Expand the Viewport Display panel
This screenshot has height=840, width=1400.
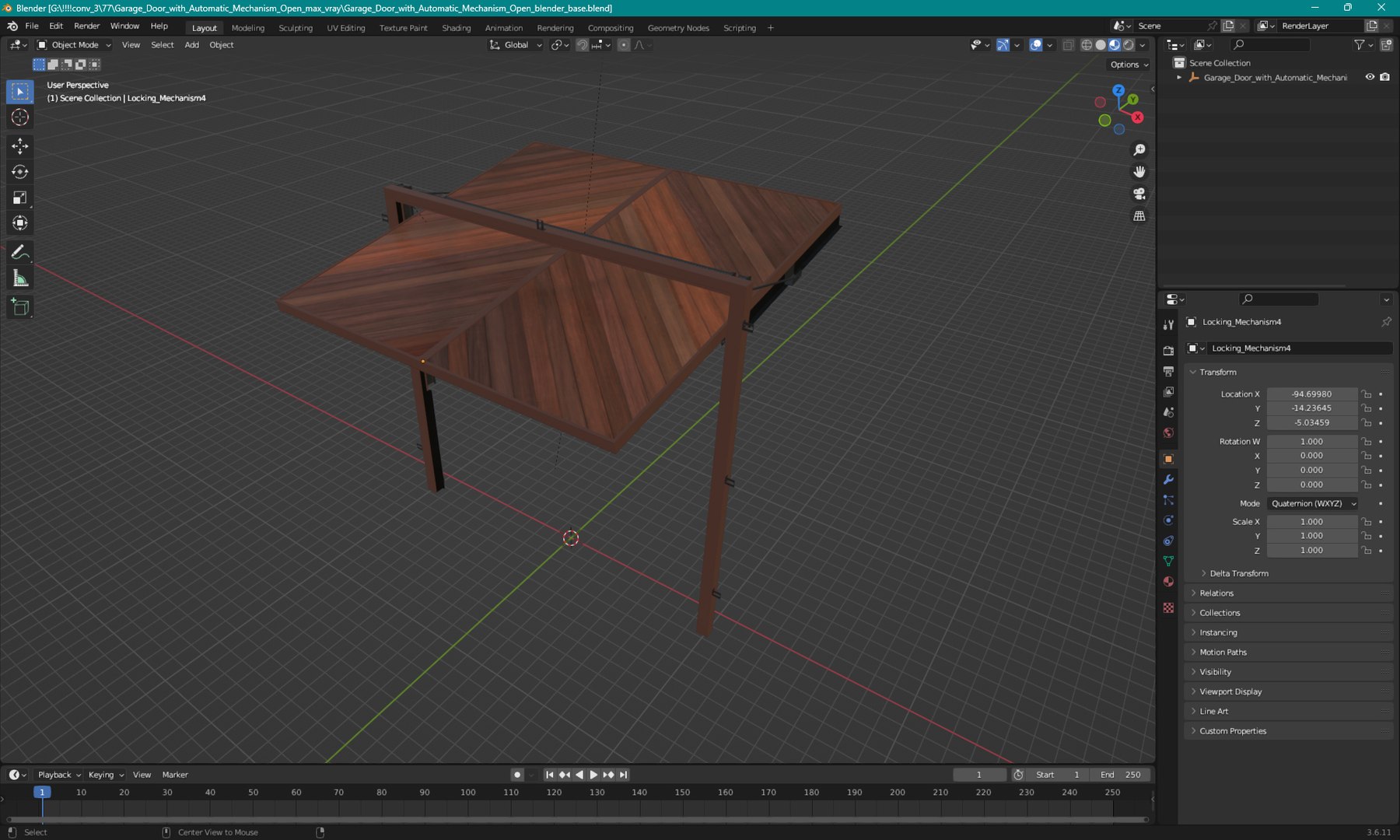click(x=1230, y=691)
